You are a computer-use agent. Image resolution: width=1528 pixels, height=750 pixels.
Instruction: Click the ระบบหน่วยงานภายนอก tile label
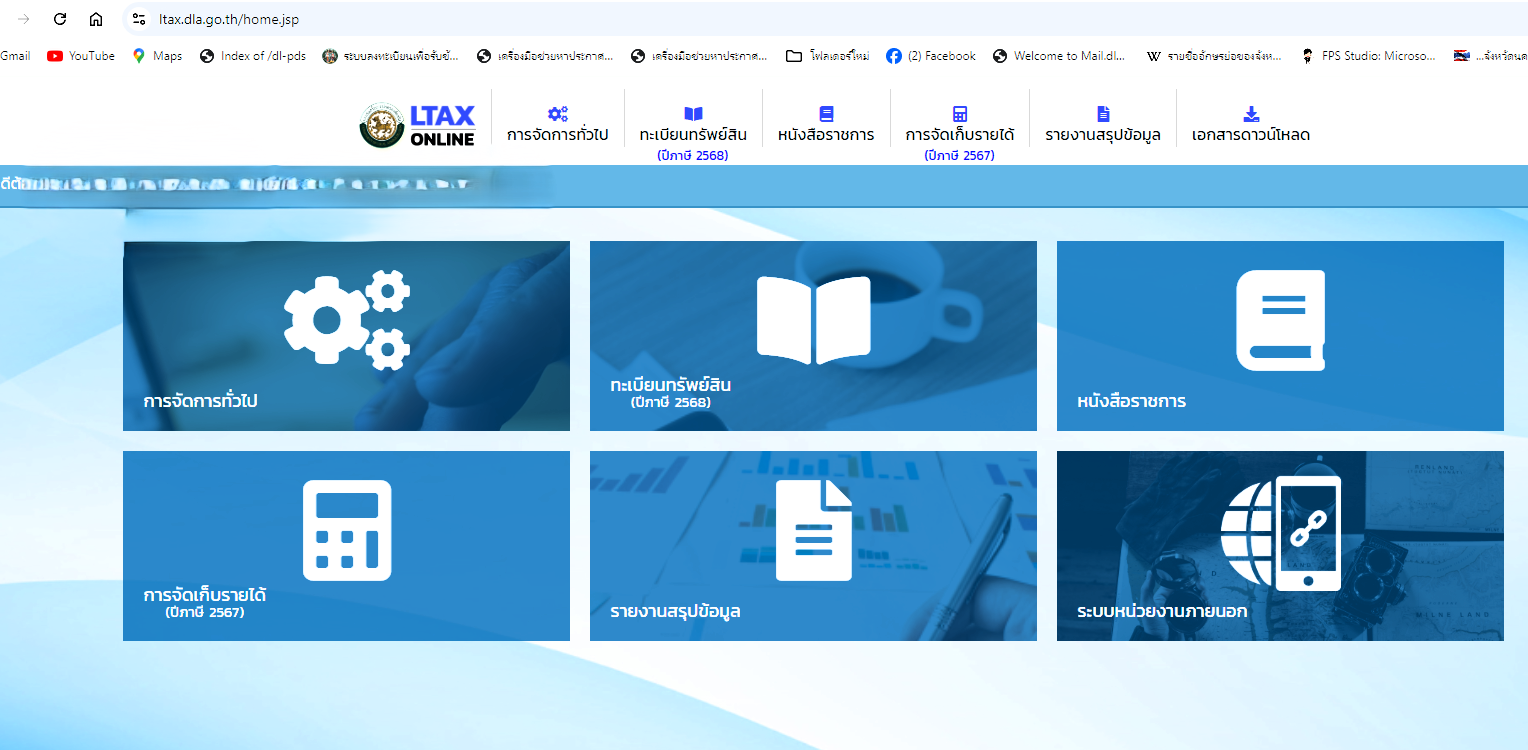pos(1161,611)
